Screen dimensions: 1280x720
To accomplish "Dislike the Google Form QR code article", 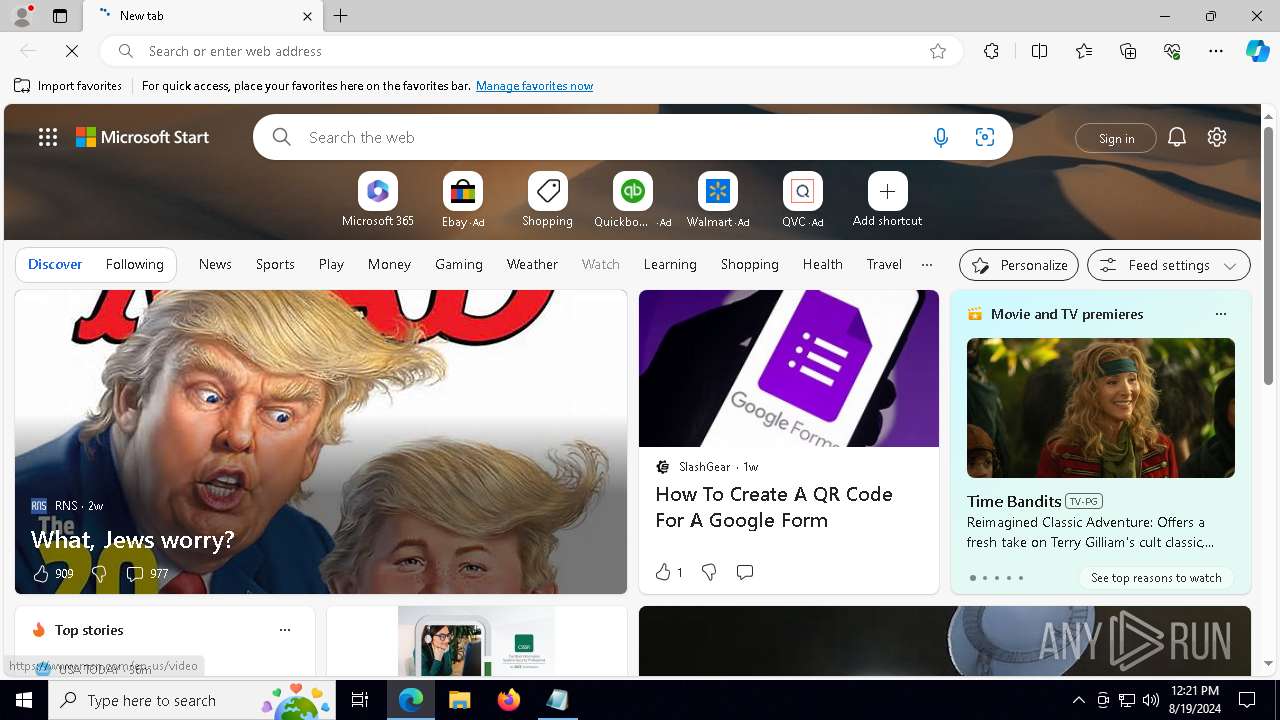I will point(709,572).
